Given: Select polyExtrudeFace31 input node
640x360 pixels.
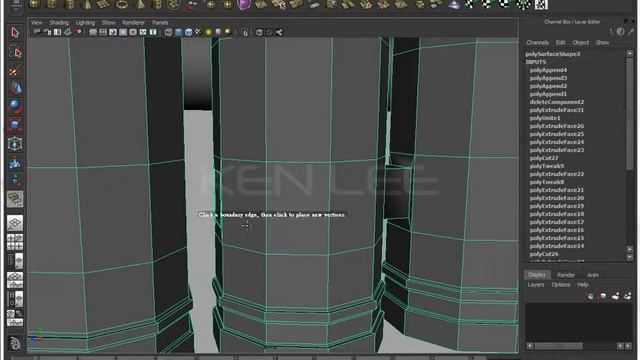Looking at the screenshot, I should (x=557, y=110).
